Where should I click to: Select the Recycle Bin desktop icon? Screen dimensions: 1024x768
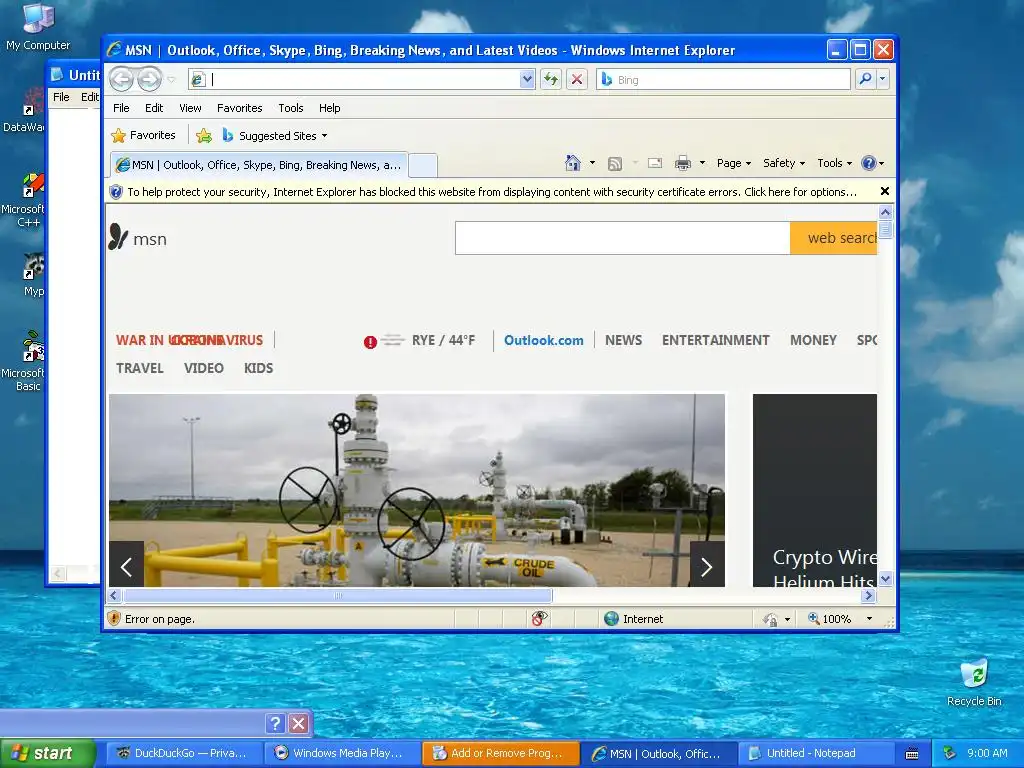[974, 683]
